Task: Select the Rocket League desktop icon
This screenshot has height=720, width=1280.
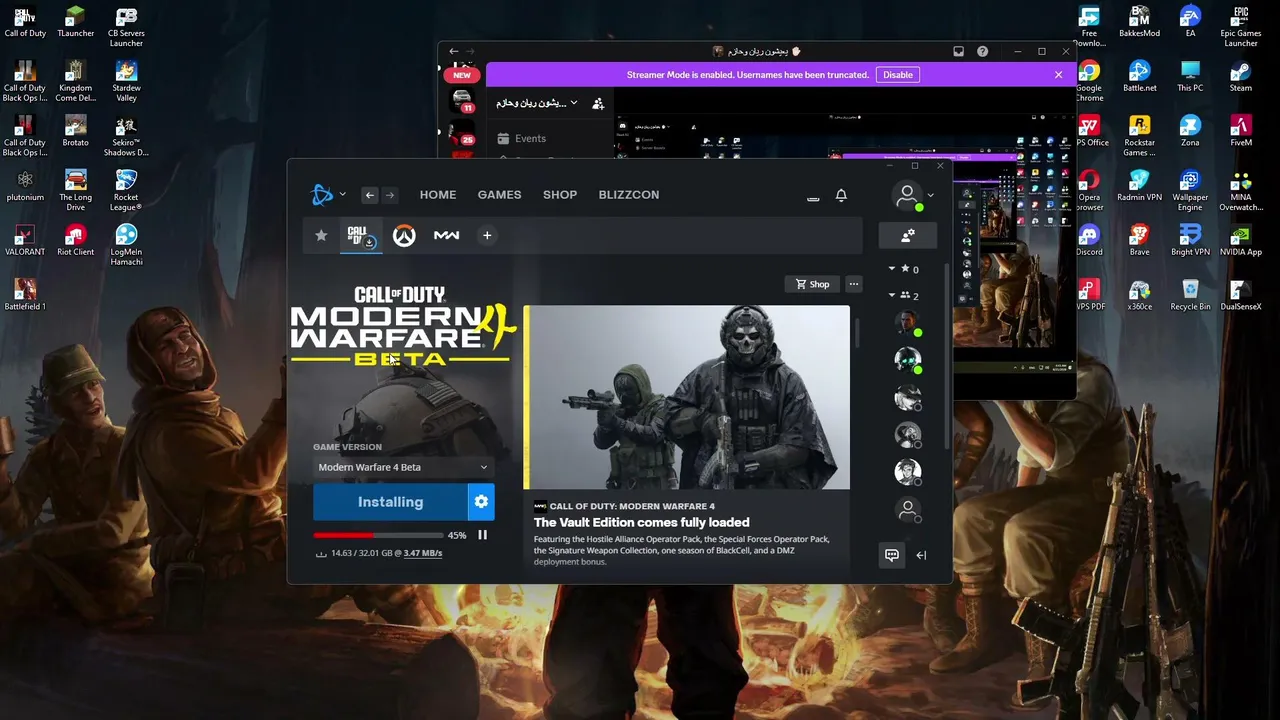Action: point(126,191)
